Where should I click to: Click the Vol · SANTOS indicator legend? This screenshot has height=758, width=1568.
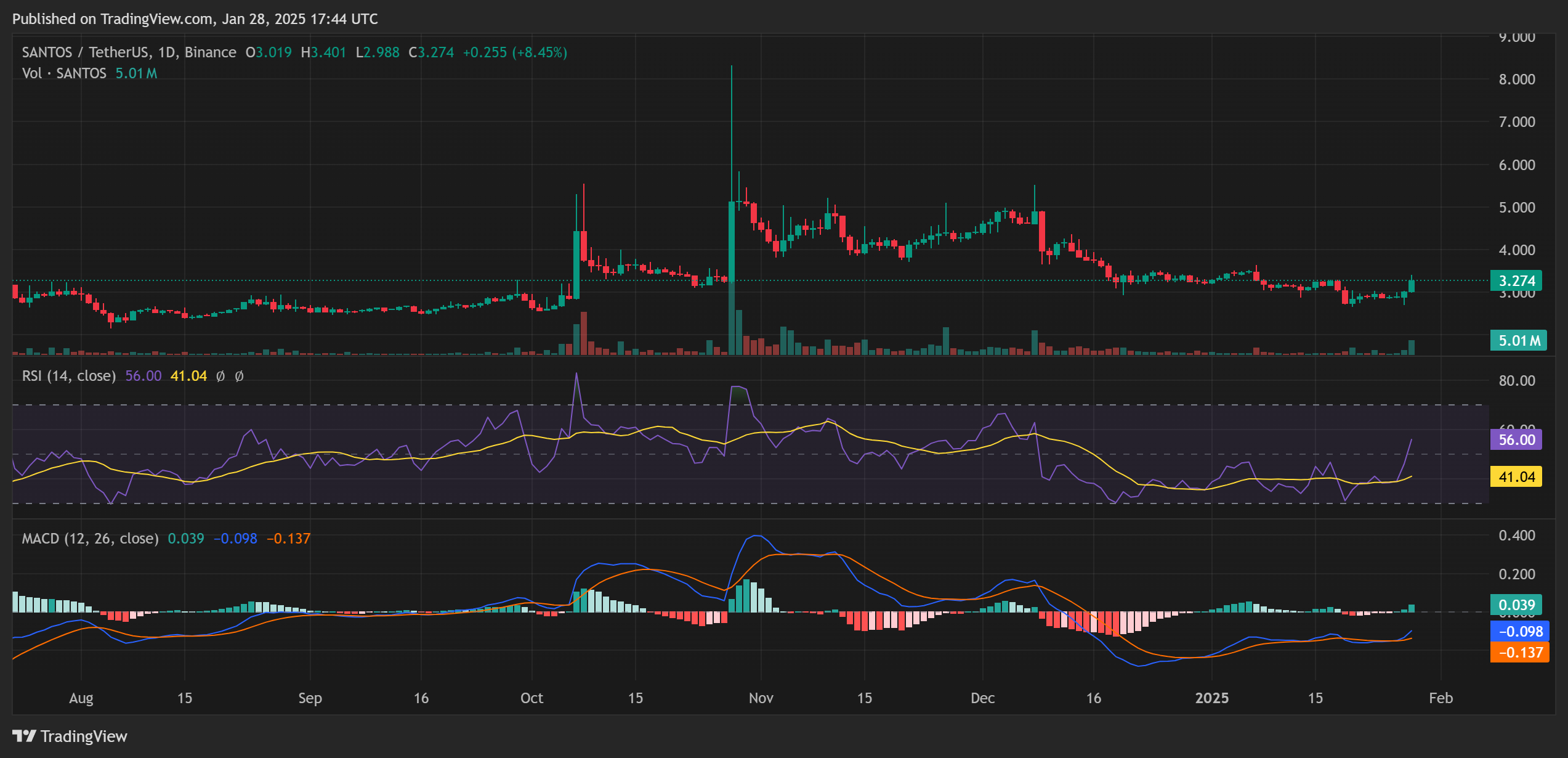tap(64, 73)
